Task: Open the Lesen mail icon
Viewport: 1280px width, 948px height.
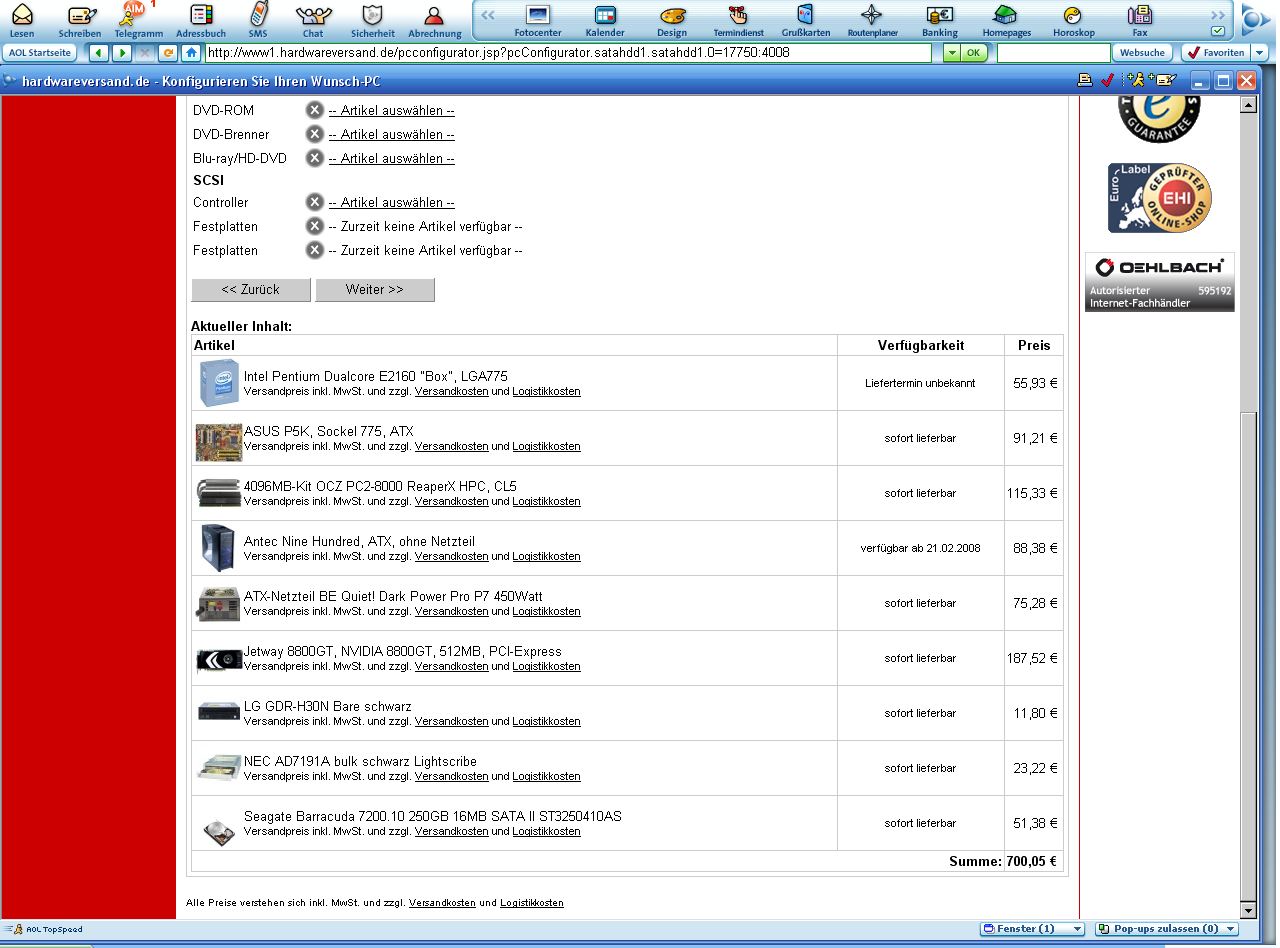Action: (x=21, y=19)
